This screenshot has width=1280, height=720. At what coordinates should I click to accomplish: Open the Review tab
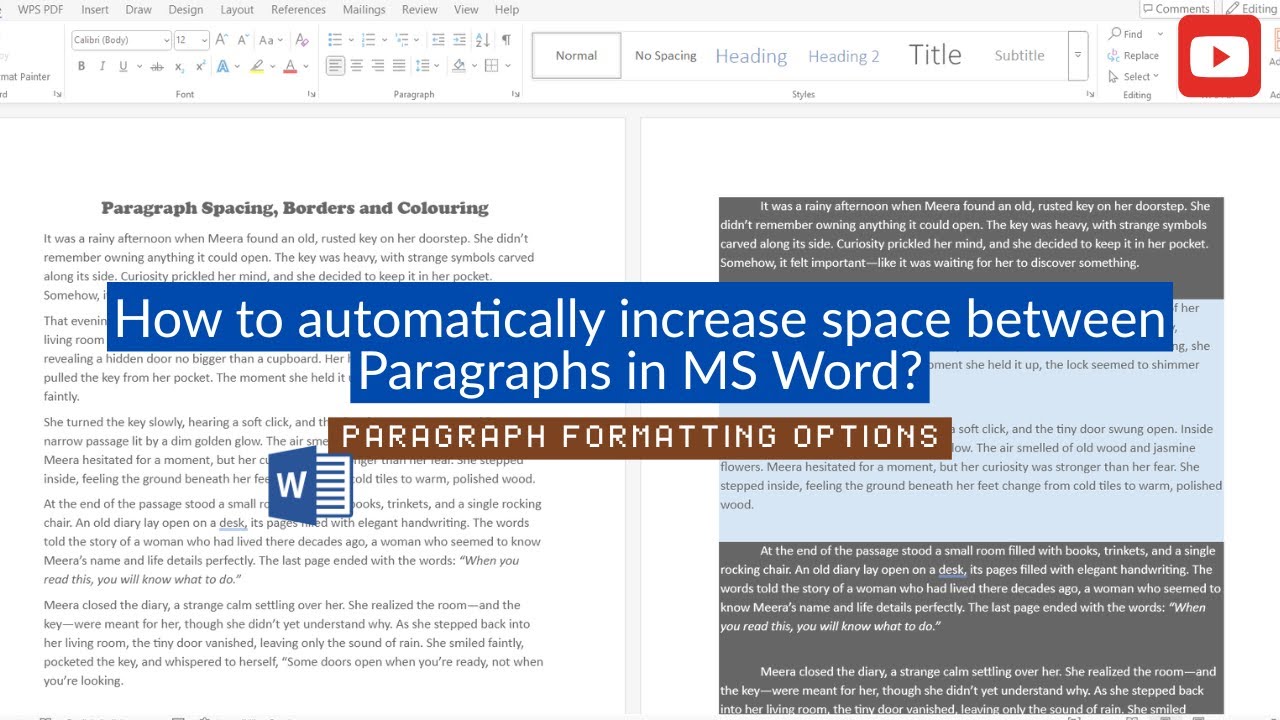[419, 9]
